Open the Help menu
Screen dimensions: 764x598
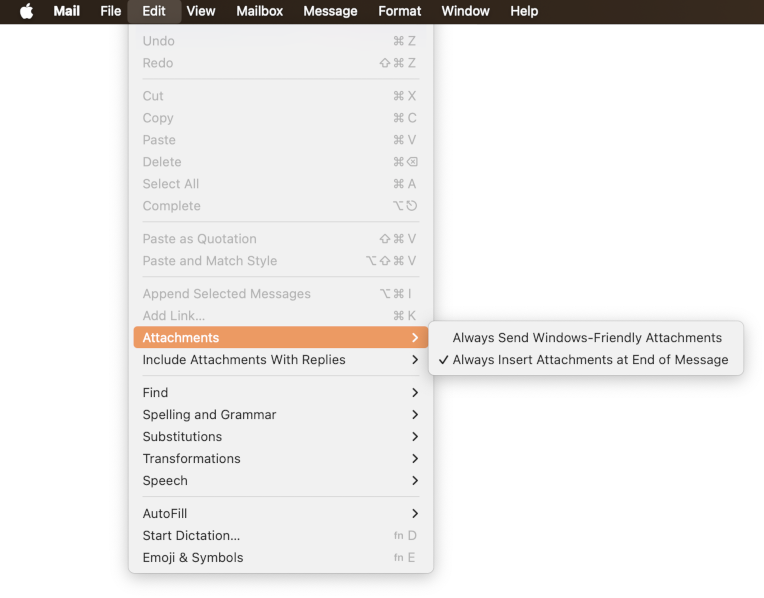[524, 11]
